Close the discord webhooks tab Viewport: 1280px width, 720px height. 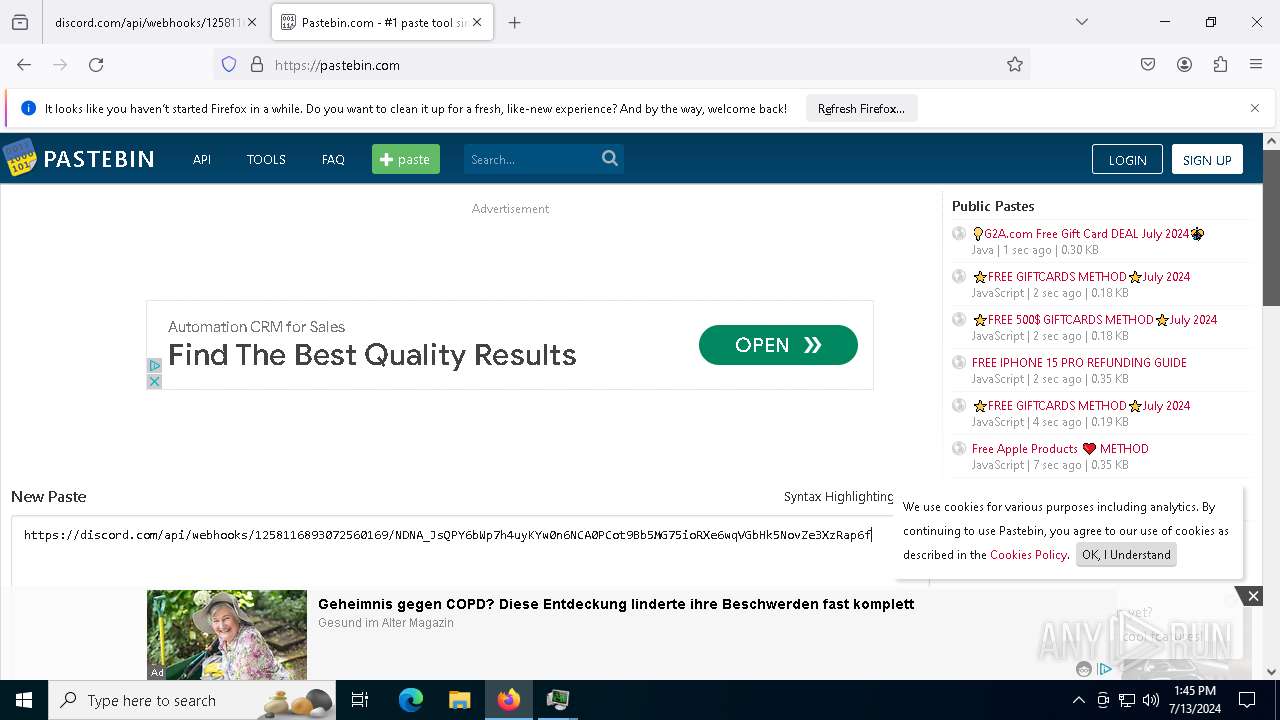[x=252, y=22]
